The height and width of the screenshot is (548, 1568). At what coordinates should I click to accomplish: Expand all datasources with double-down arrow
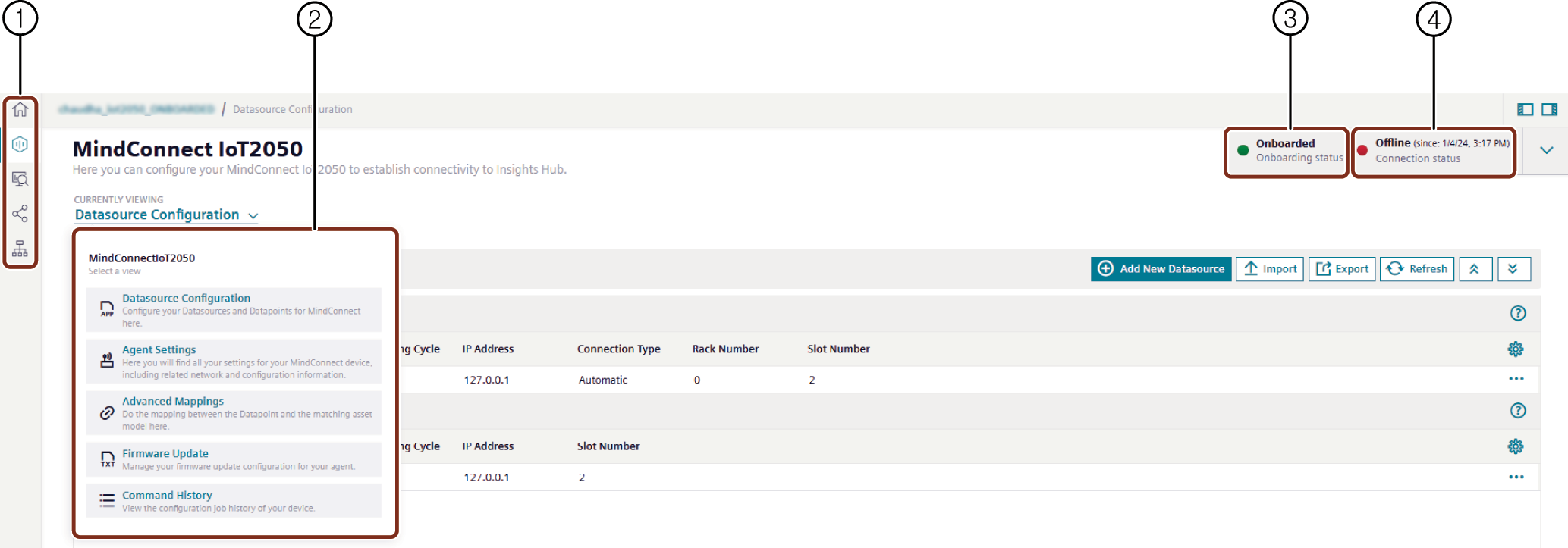click(1513, 269)
